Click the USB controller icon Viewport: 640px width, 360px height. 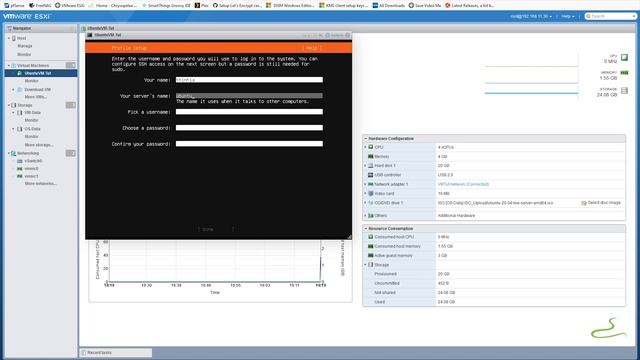coord(371,175)
